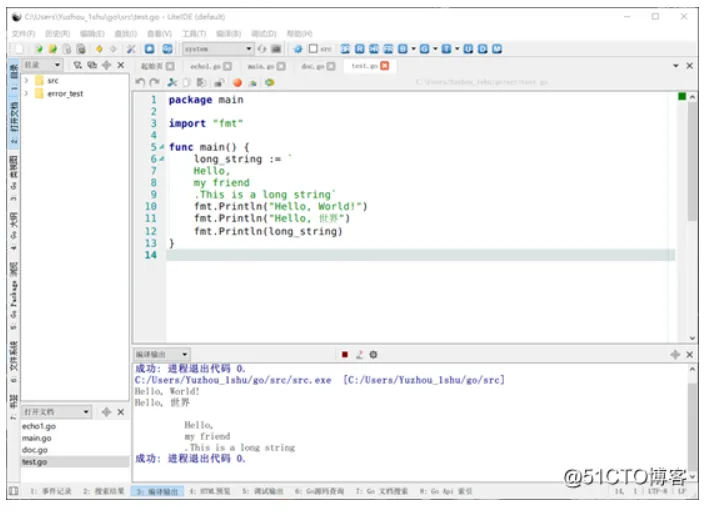
Task: Toggle the 4: Go 大纲 side tab
Action: pyautogui.click(x=14, y=231)
